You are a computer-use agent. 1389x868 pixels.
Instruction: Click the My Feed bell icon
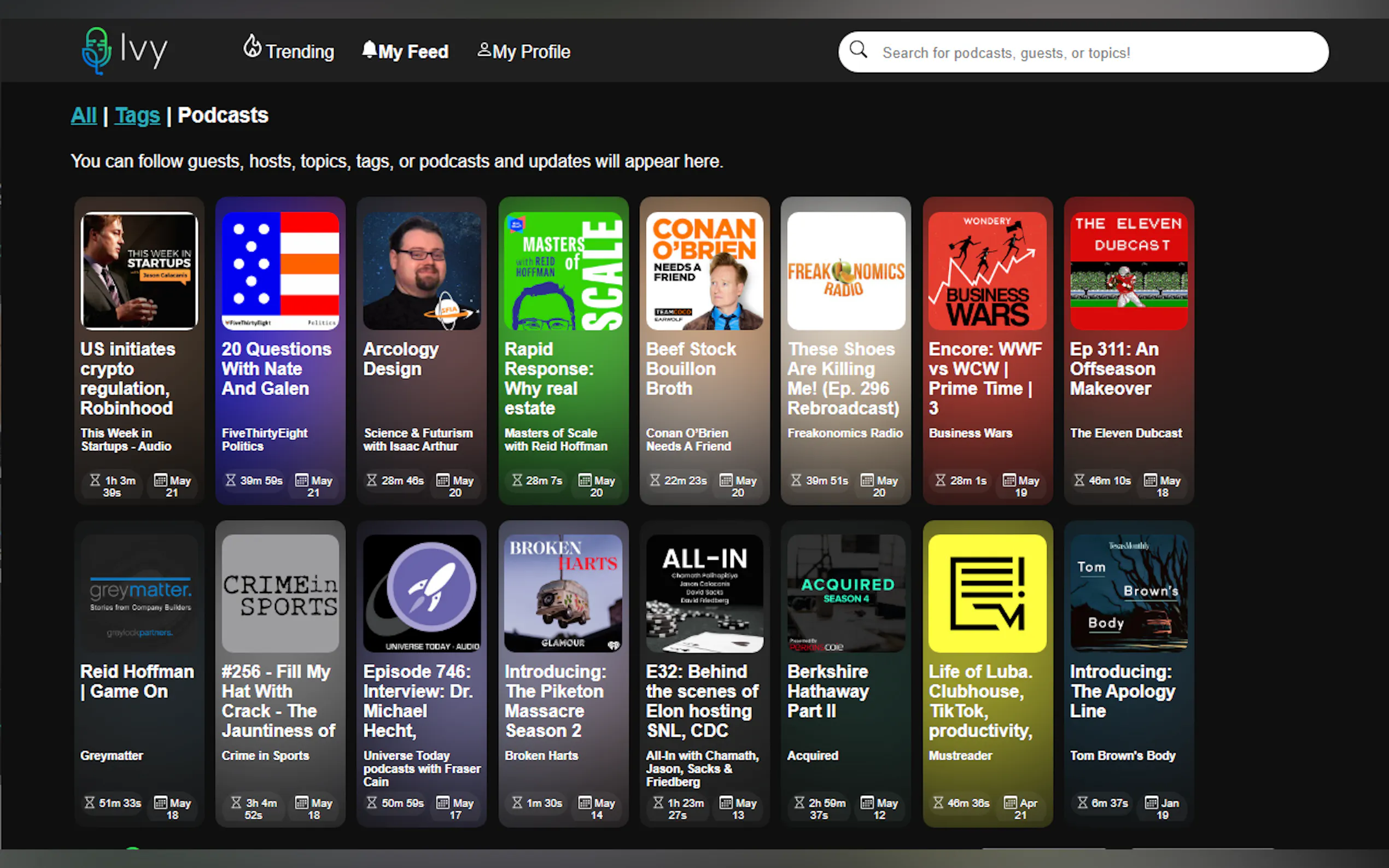pos(369,49)
